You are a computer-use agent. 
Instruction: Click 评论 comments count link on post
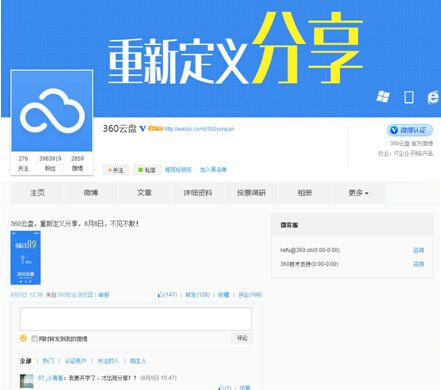click(x=250, y=295)
